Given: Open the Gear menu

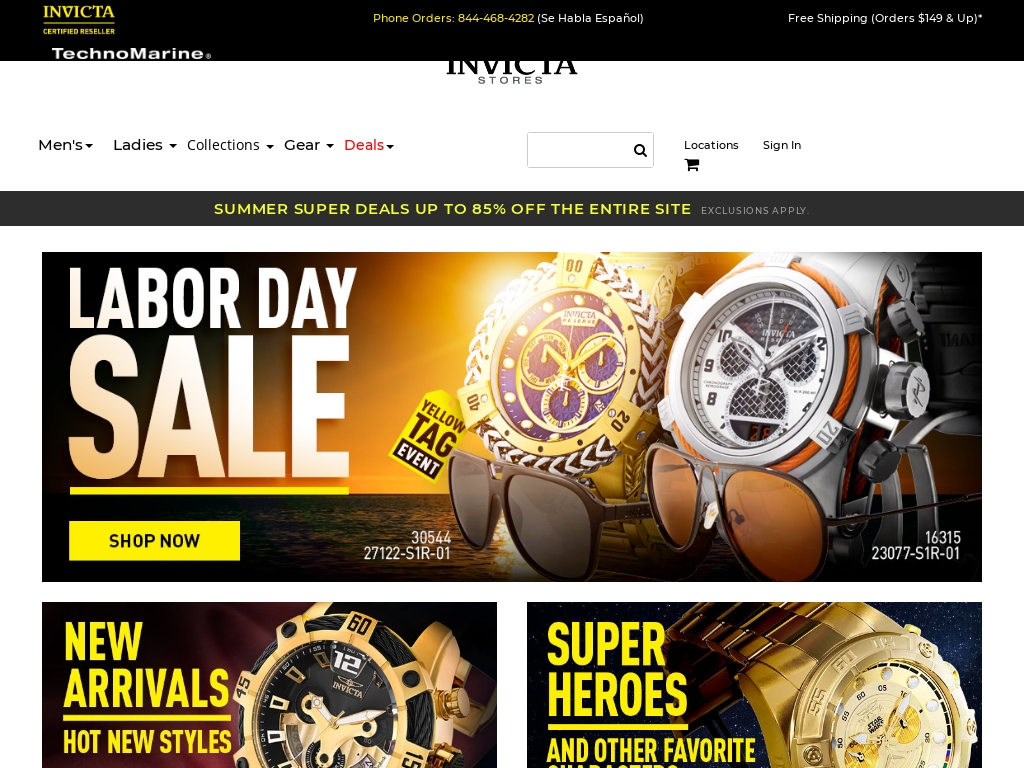Looking at the screenshot, I should pos(308,145).
